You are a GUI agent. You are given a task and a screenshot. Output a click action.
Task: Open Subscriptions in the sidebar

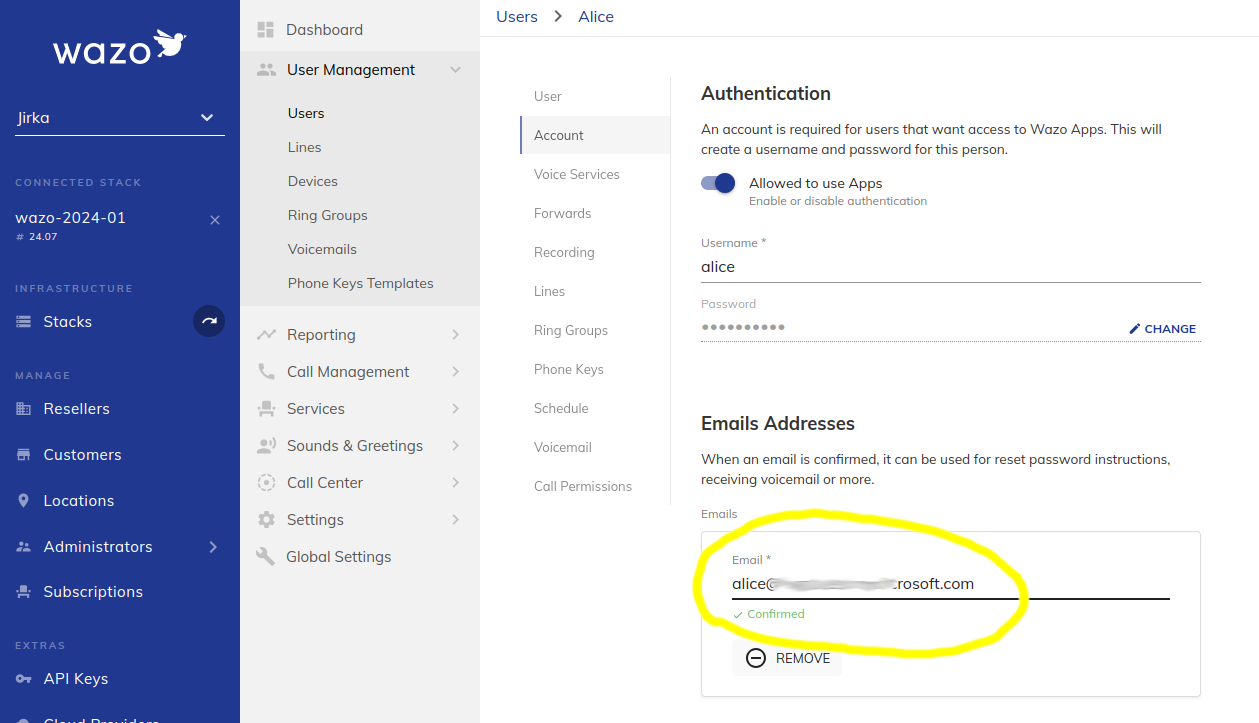(x=93, y=592)
